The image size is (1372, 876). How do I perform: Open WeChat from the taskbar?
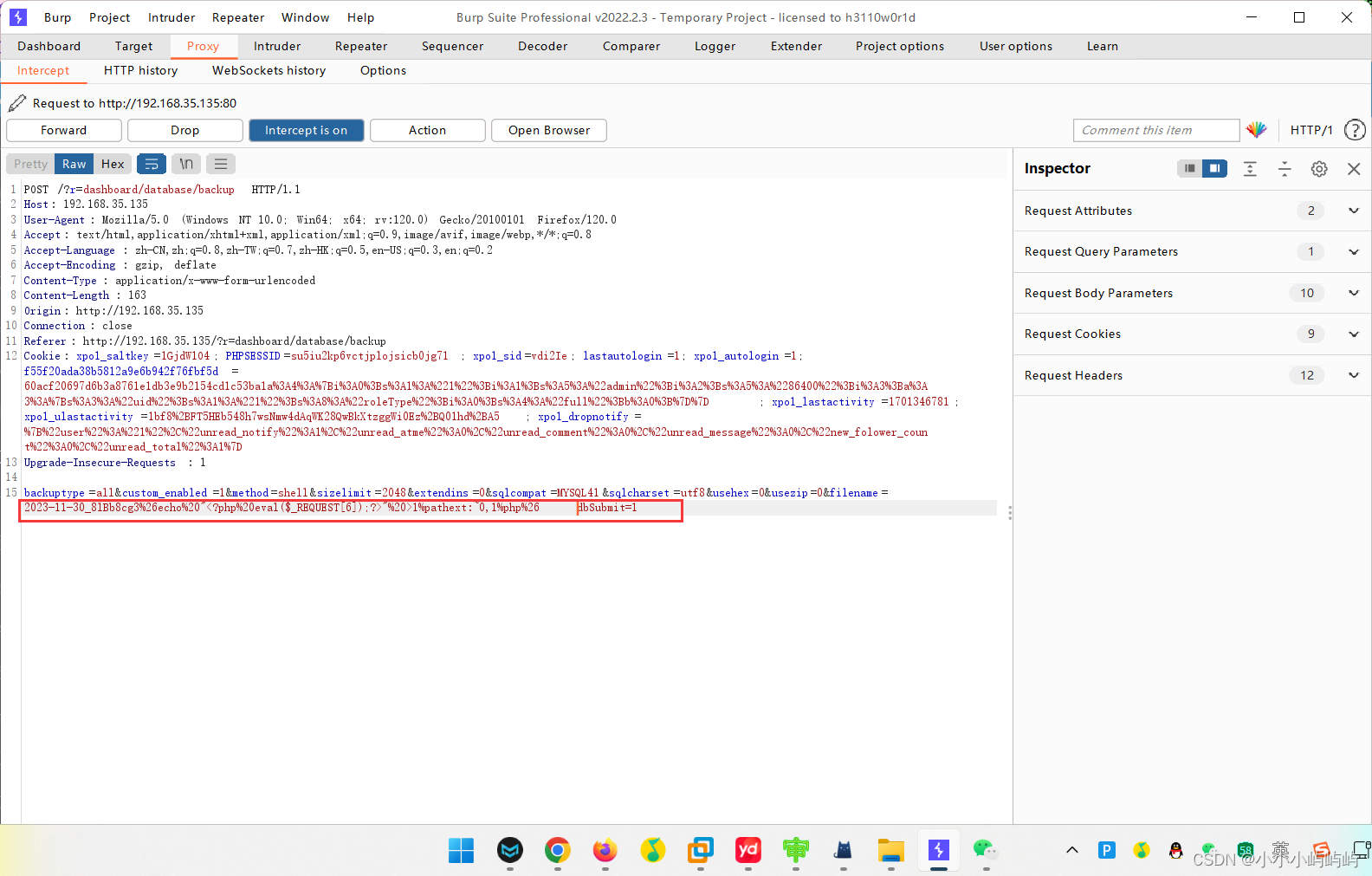click(x=986, y=851)
